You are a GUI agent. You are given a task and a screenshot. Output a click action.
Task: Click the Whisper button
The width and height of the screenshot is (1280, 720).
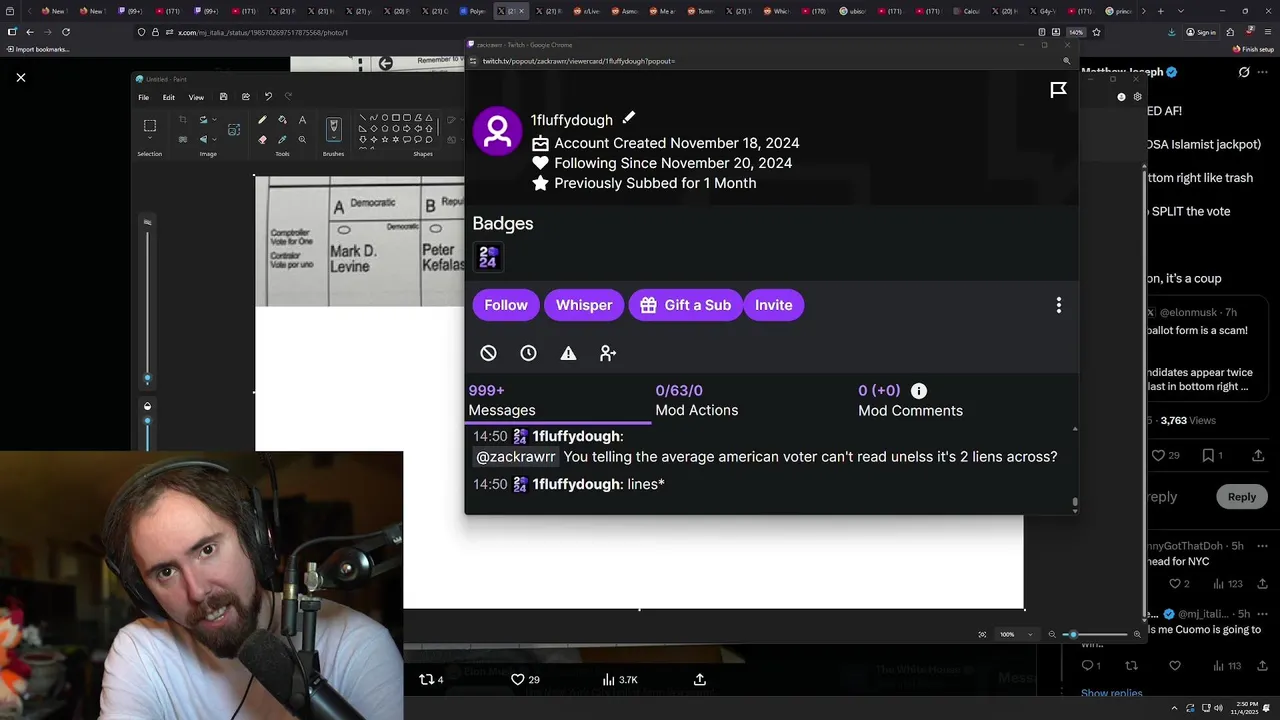pos(584,305)
